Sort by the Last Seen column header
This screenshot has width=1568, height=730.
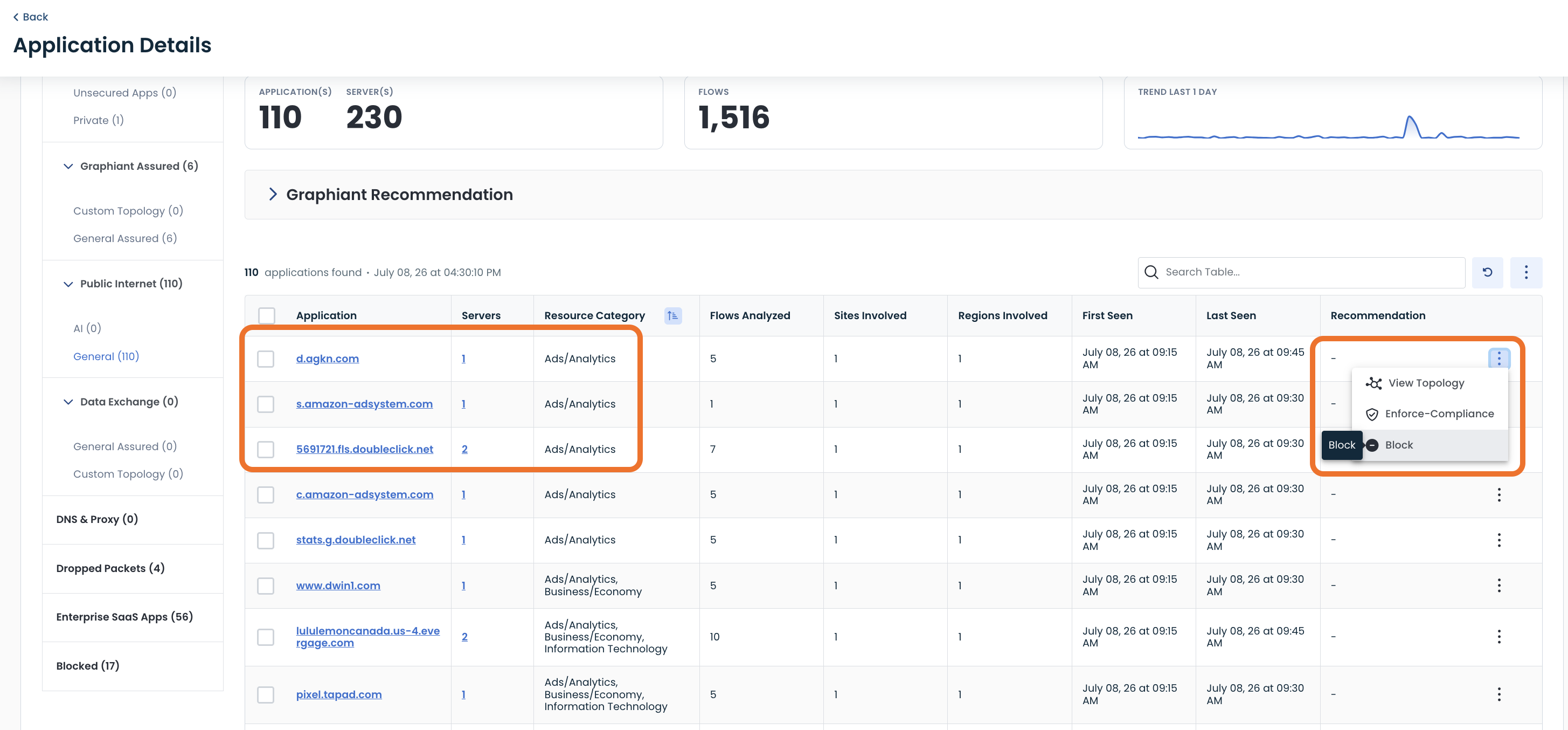1231,315
